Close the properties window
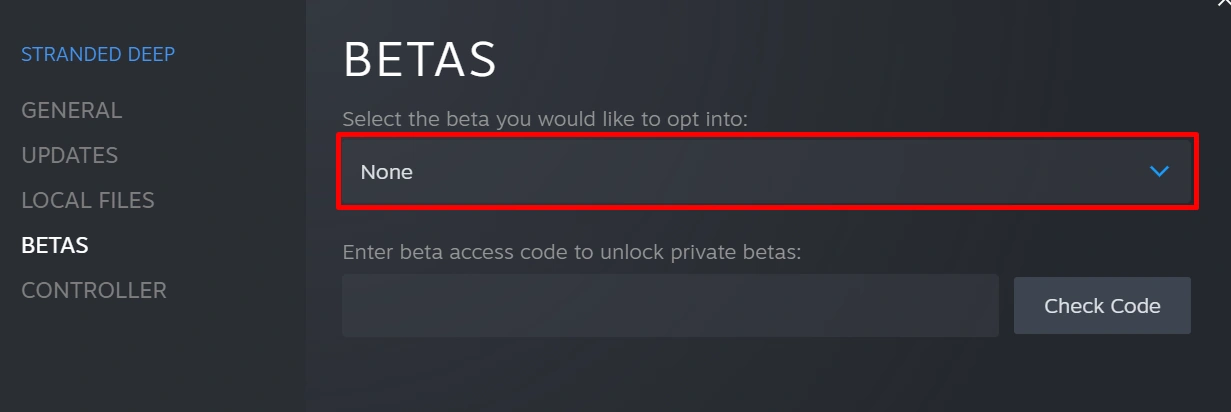 pos(1223,3)
